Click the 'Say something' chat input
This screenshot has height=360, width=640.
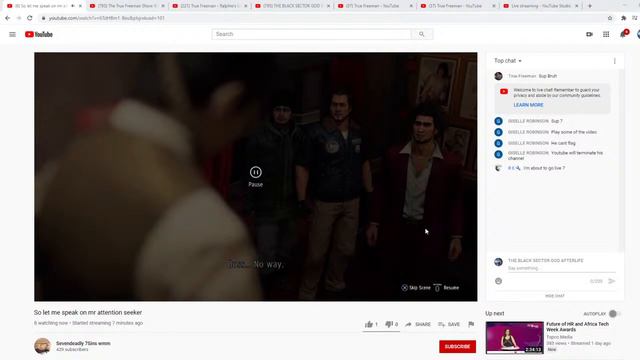[561, 268]
